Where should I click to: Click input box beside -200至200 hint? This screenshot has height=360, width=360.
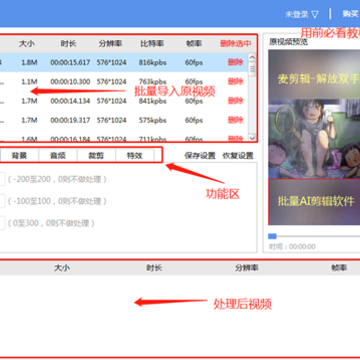(x=2, y=179)
